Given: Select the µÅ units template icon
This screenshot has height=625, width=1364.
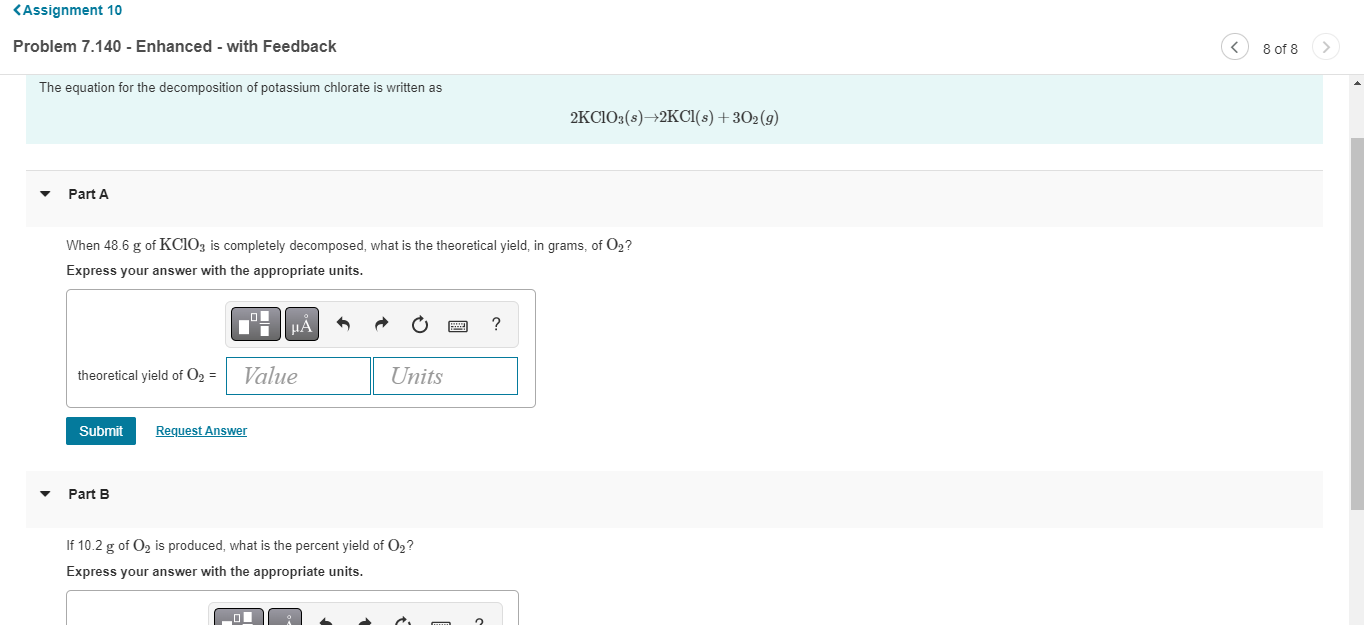Looking at the screenshot, I should (301, 324).
